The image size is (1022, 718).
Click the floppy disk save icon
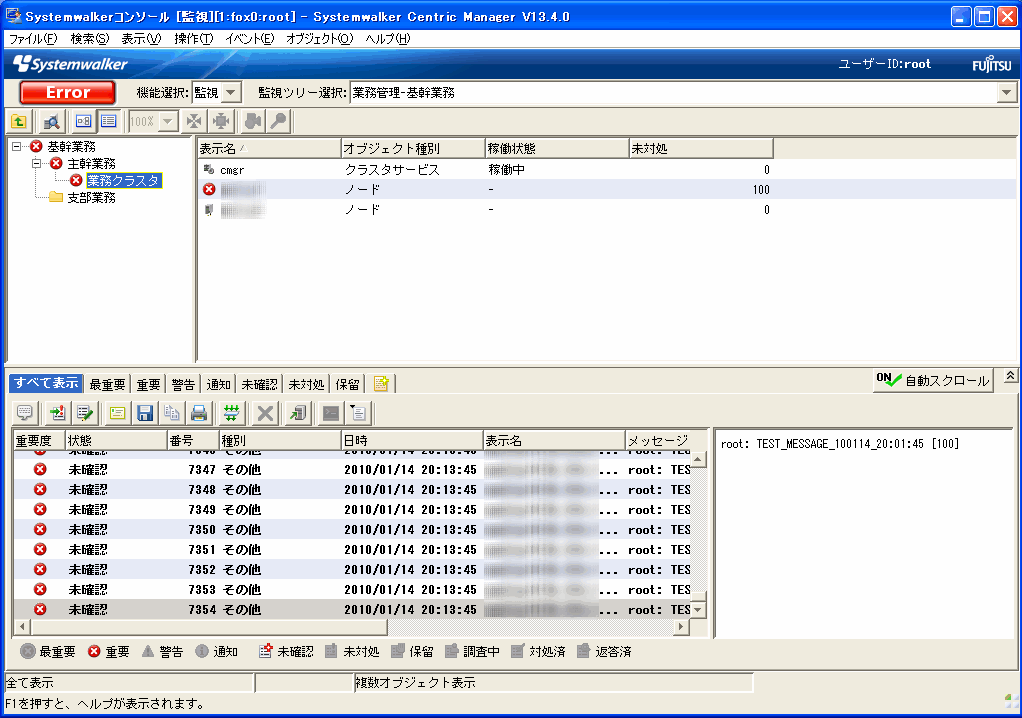pos(145,412)
